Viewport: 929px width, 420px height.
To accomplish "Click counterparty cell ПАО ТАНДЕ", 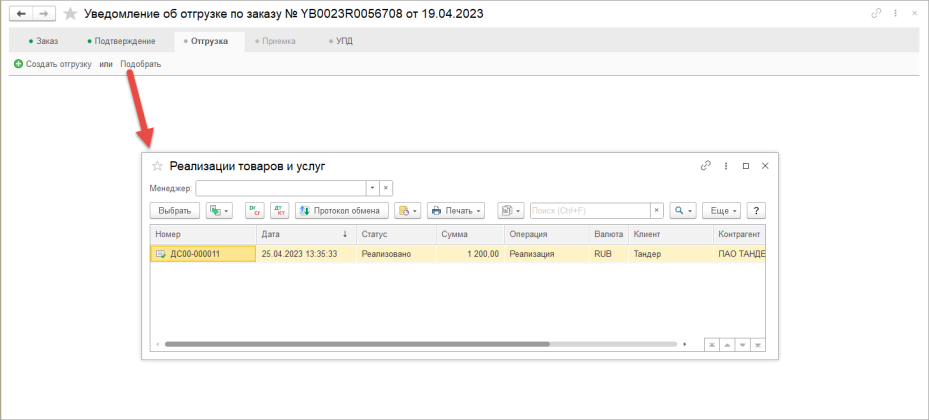I will click(739, 254).
